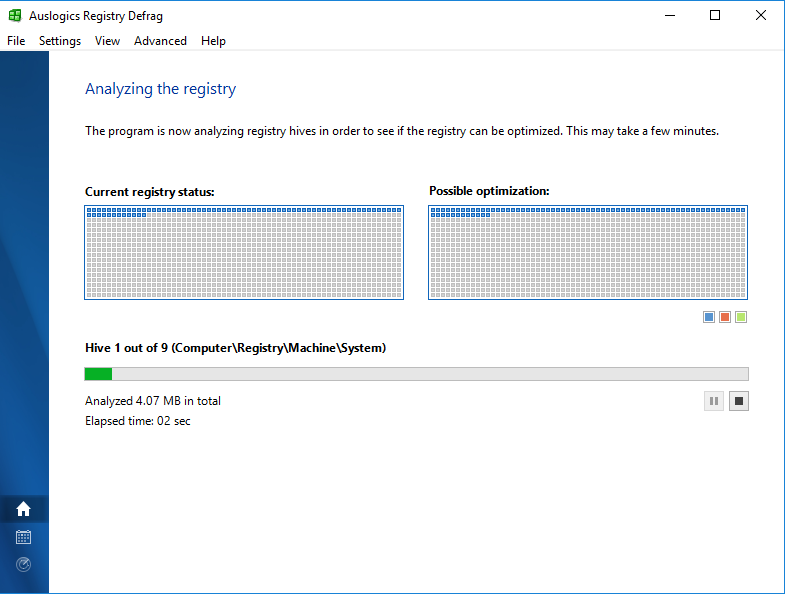Click the speedometer icon in sidebar
The width and height of the screenshot is (785, 594).
coord(24,564)
